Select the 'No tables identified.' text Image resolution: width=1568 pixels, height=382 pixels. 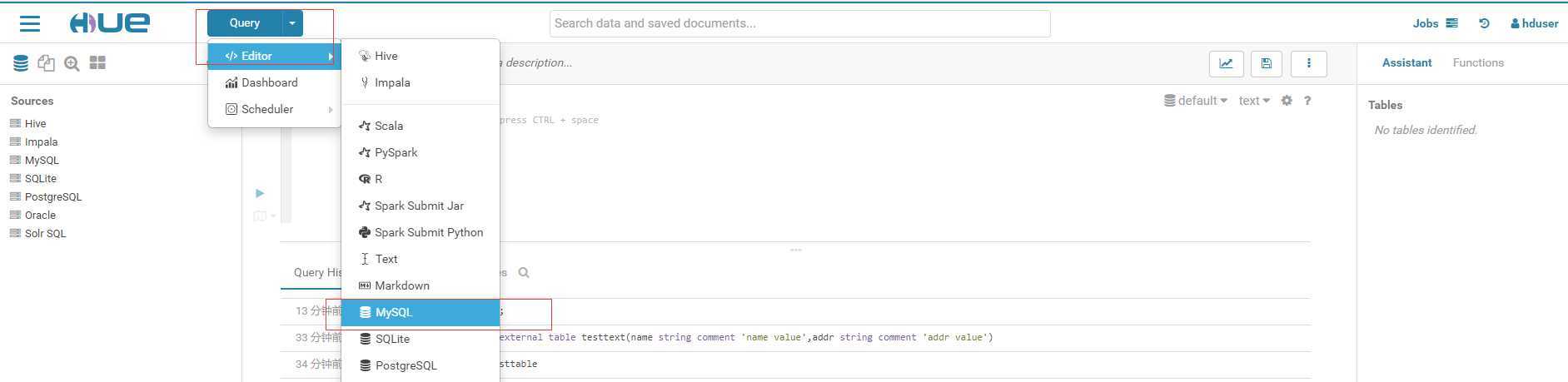click(1426, 130)
